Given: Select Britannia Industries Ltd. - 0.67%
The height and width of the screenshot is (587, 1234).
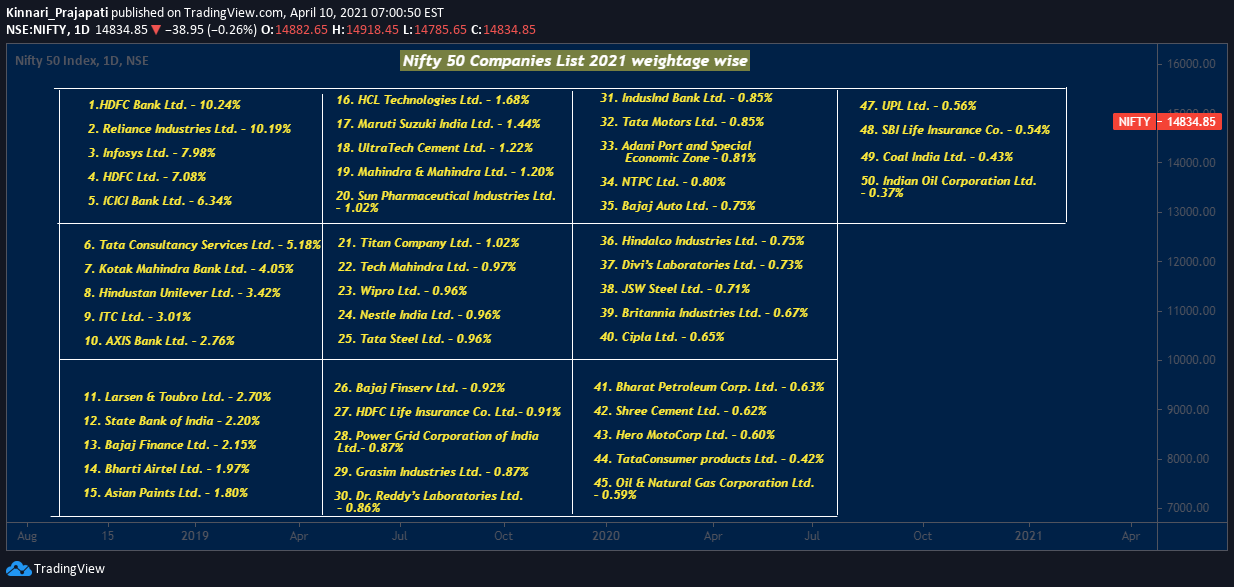Looking at the screenshot, I should [x=704, y=313].
